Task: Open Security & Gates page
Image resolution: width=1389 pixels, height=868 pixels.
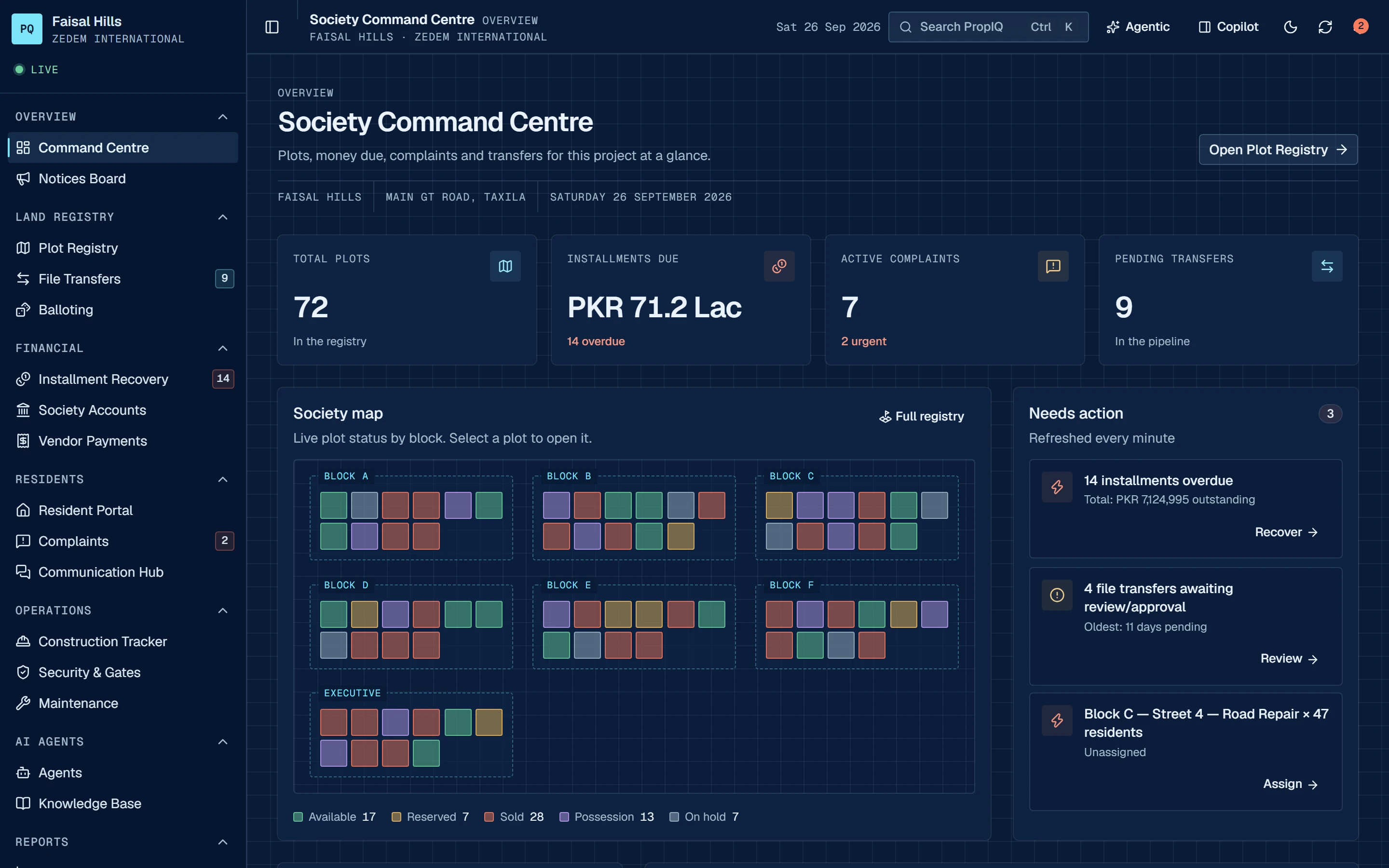Action: click(x=123, y=672)
